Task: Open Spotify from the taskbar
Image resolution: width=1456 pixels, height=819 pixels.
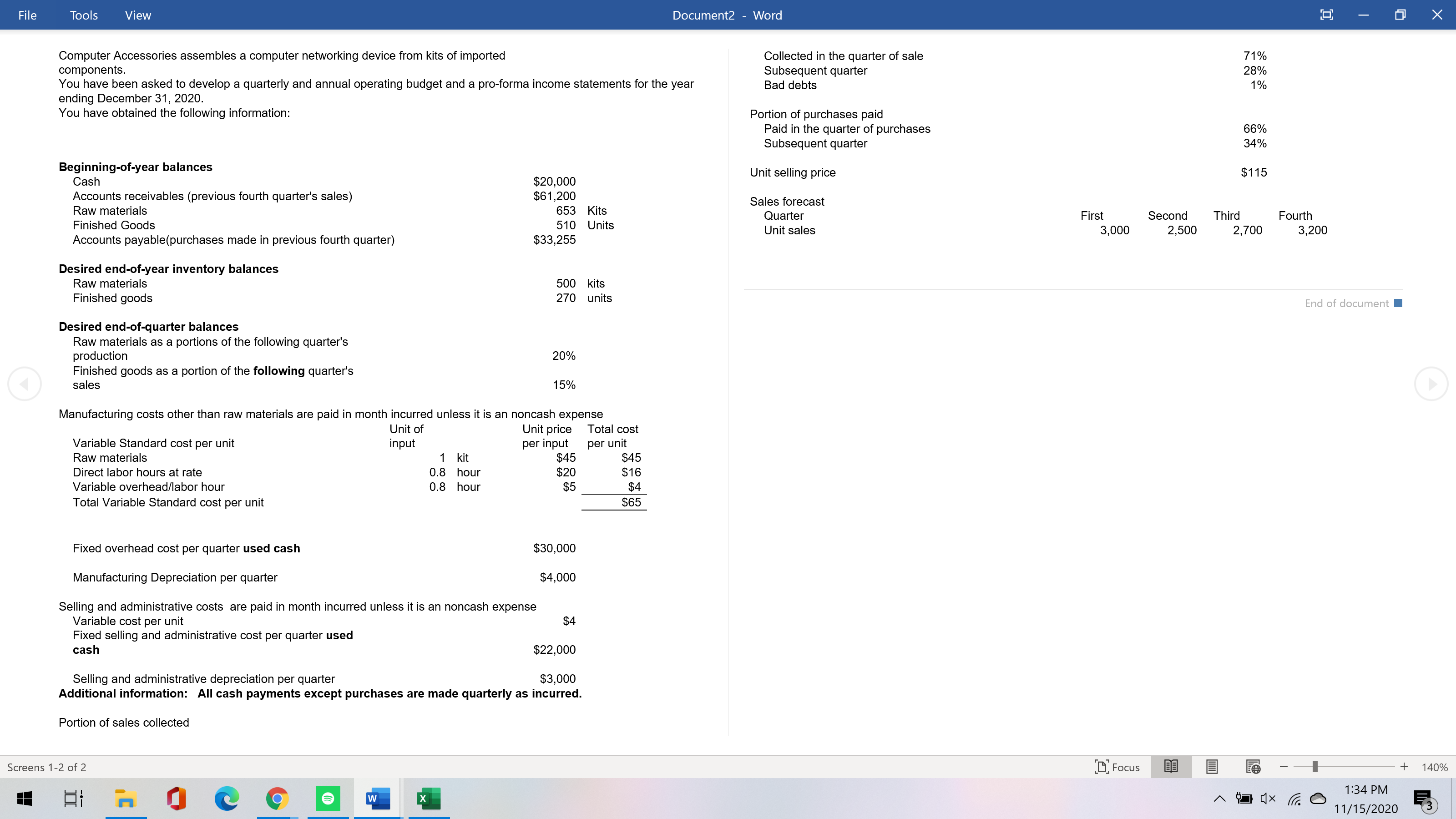Action: (x=328, y=798)
